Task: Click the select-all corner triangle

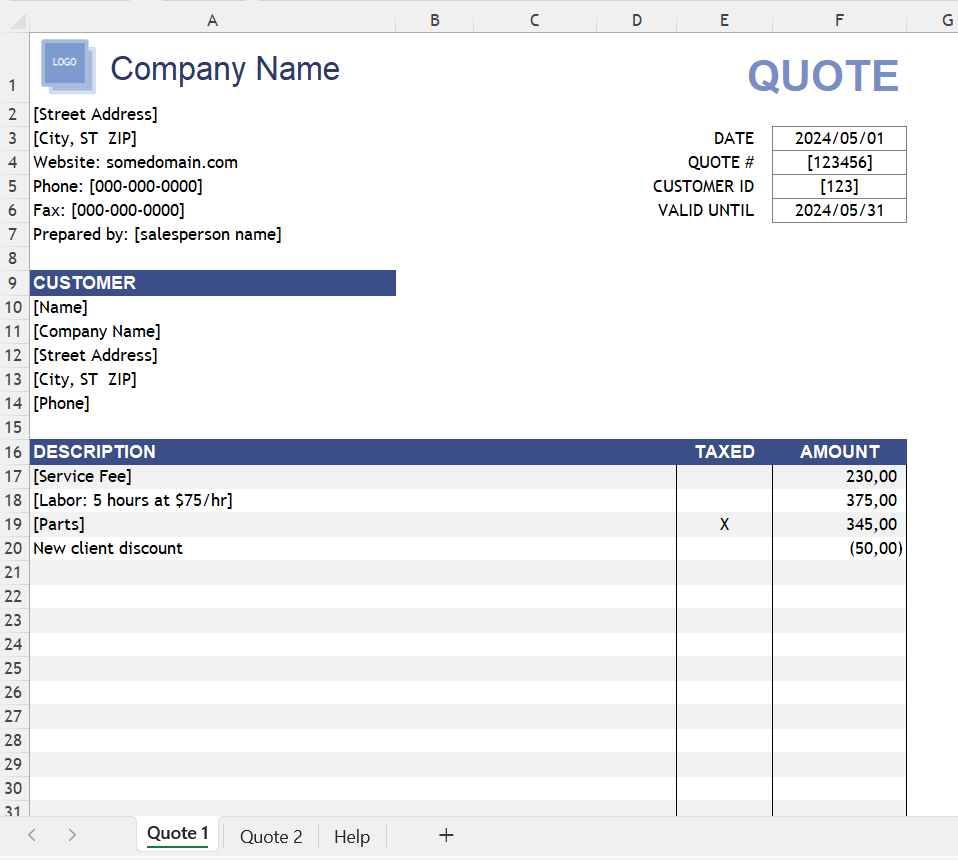Action: tap(18, 22)
